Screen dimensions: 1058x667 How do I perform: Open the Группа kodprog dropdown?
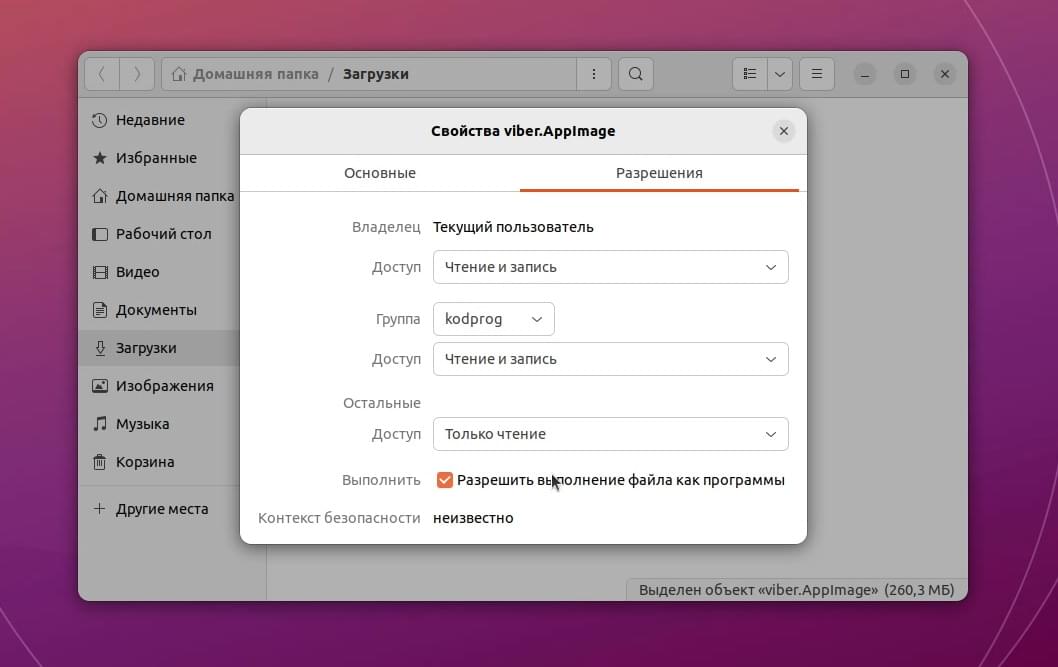(x=494, y=319)
